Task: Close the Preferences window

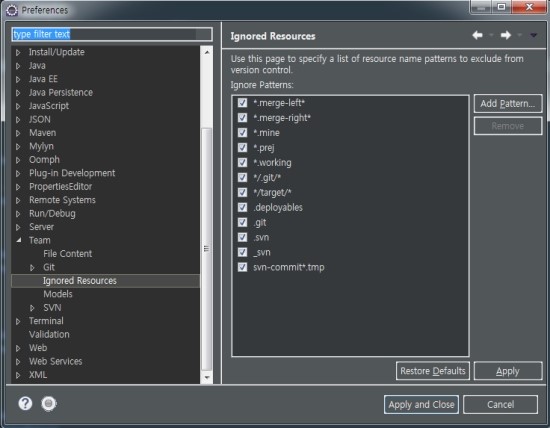Action: point(529,7)
